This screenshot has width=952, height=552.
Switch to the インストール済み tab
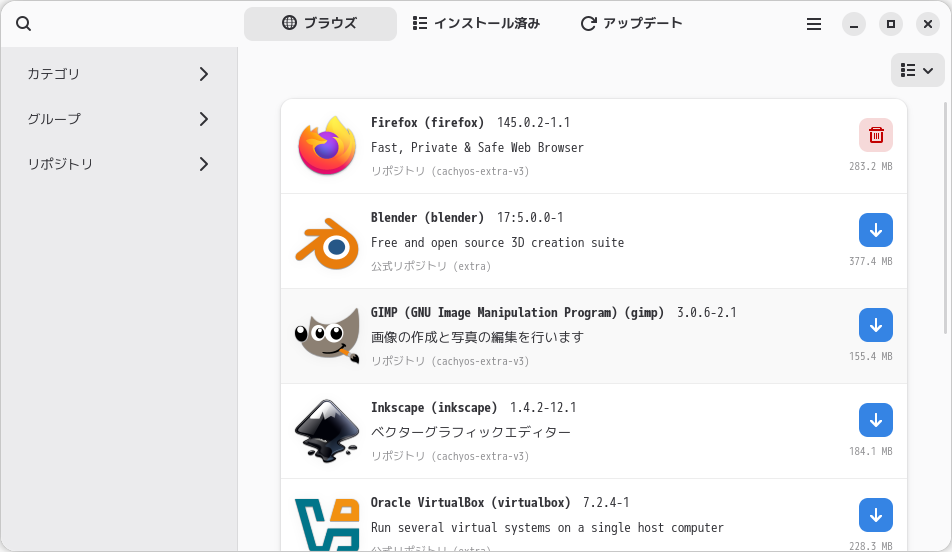pos(476,24)
